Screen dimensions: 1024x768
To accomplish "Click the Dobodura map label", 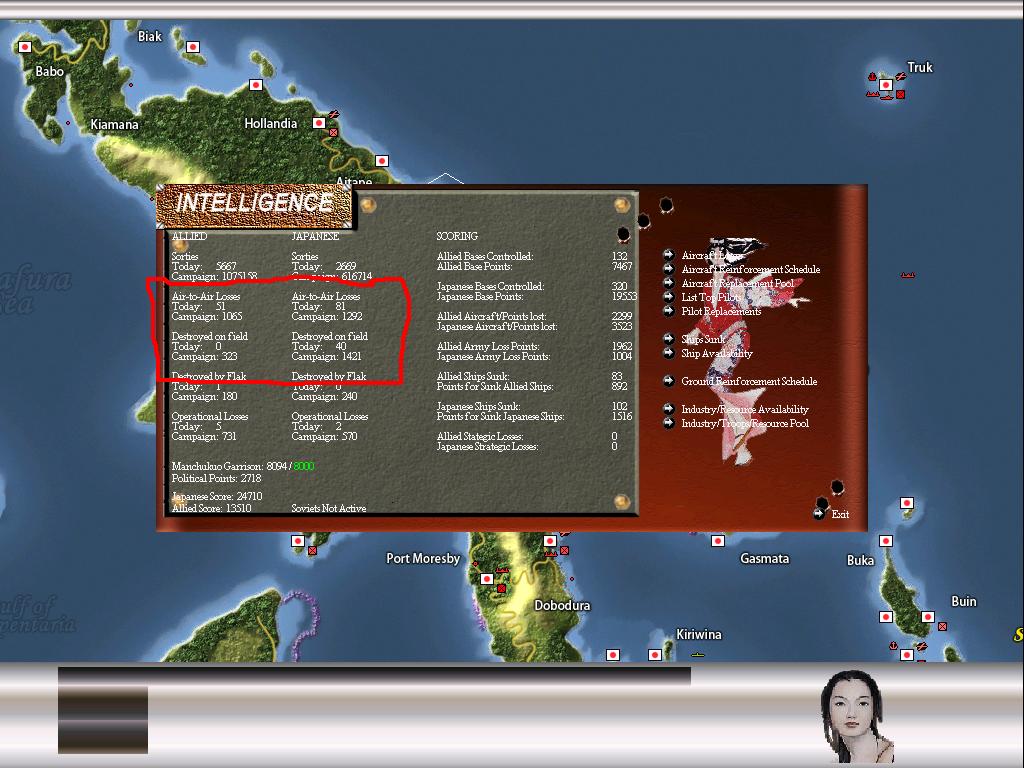I will point(562,605).
